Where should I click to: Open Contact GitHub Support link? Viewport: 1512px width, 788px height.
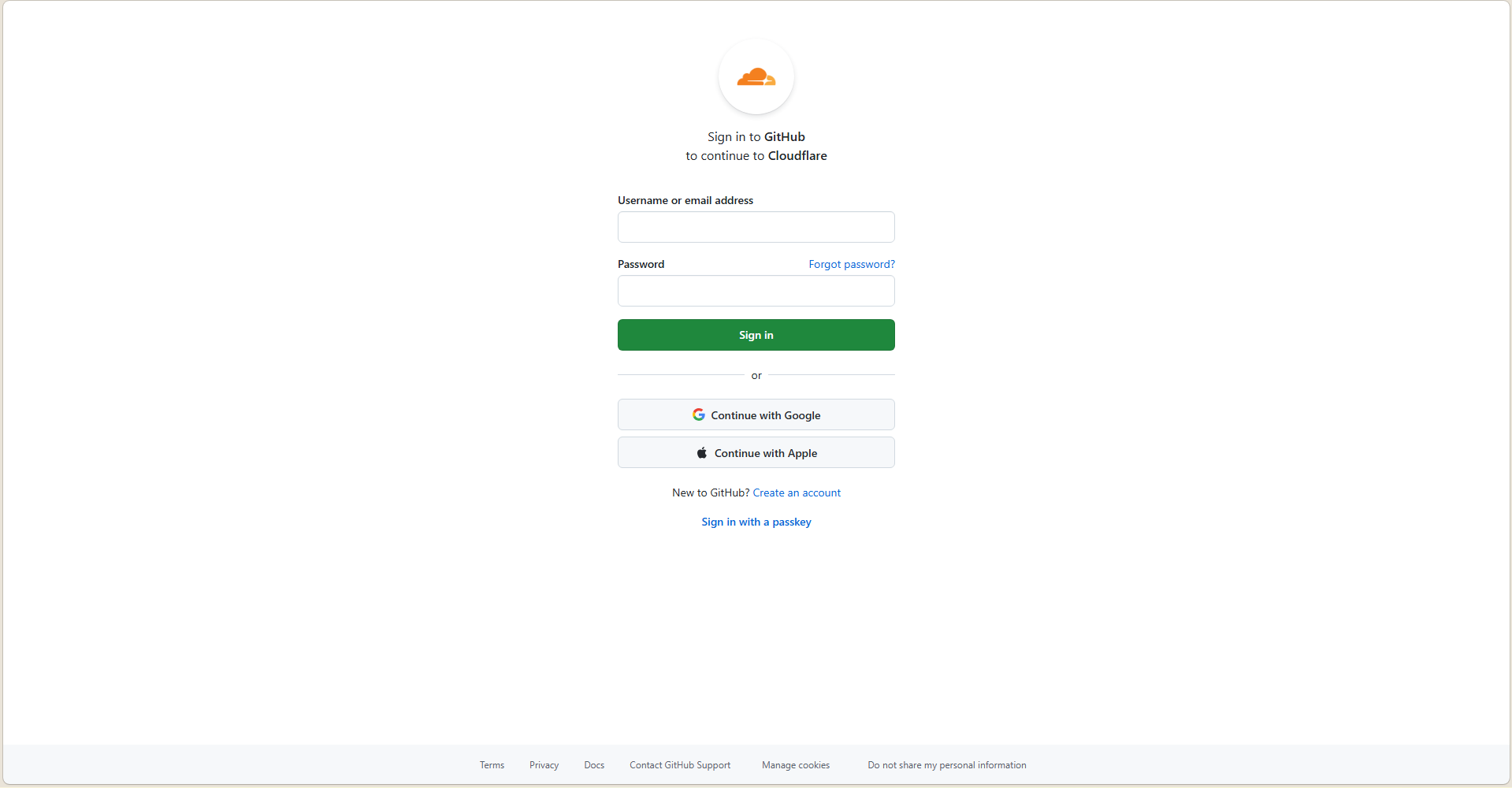[x=679, y=765]
